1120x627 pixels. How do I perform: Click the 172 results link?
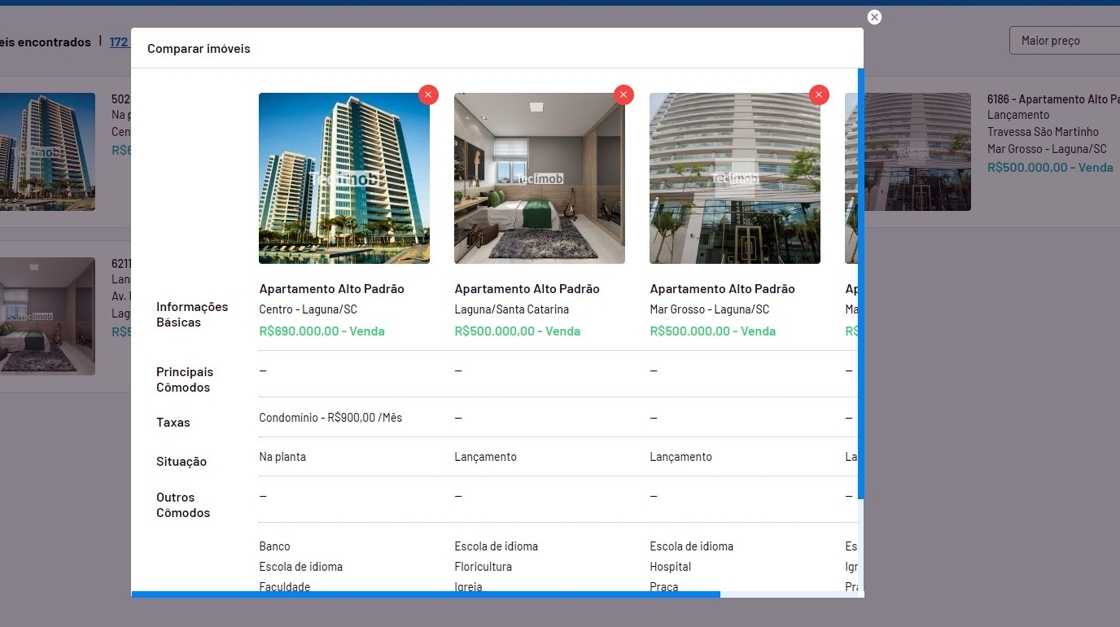(119, 42)
